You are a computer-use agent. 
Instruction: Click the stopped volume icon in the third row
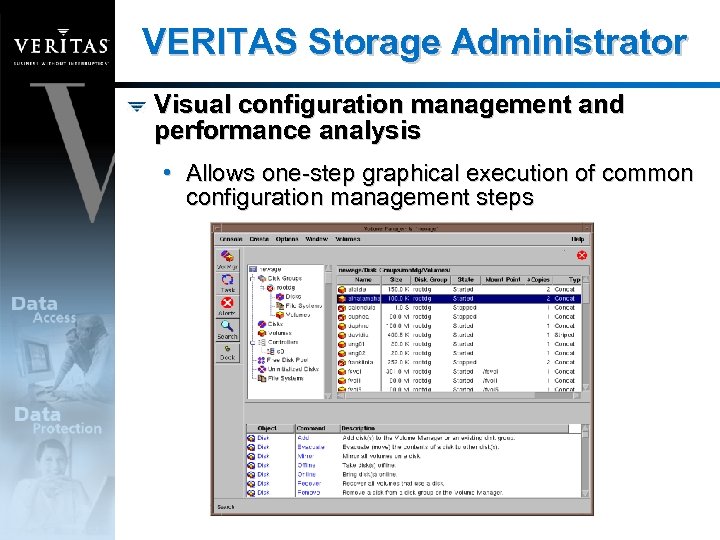342,308
